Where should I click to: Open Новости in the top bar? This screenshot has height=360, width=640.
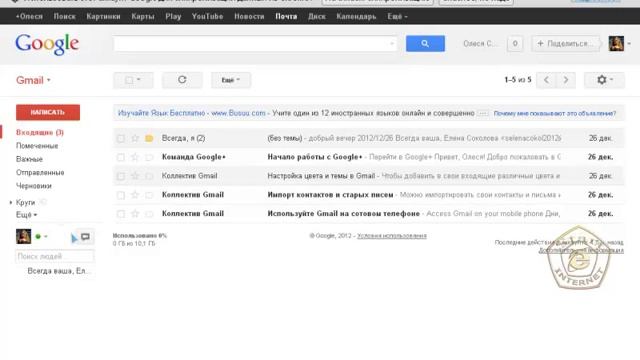click(x=249, y=17)
